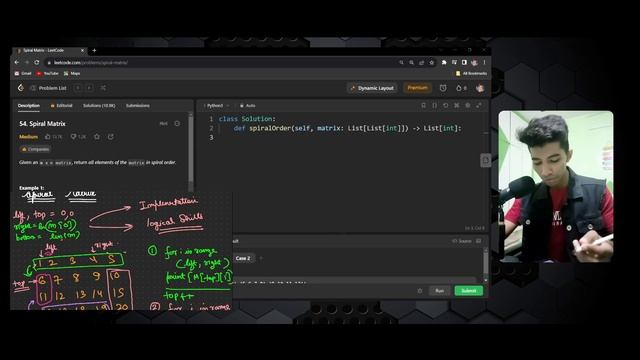The width and height of the screenshot is (640, 360).
Task: Open the Solutions tab
Action: click(99, 105)
